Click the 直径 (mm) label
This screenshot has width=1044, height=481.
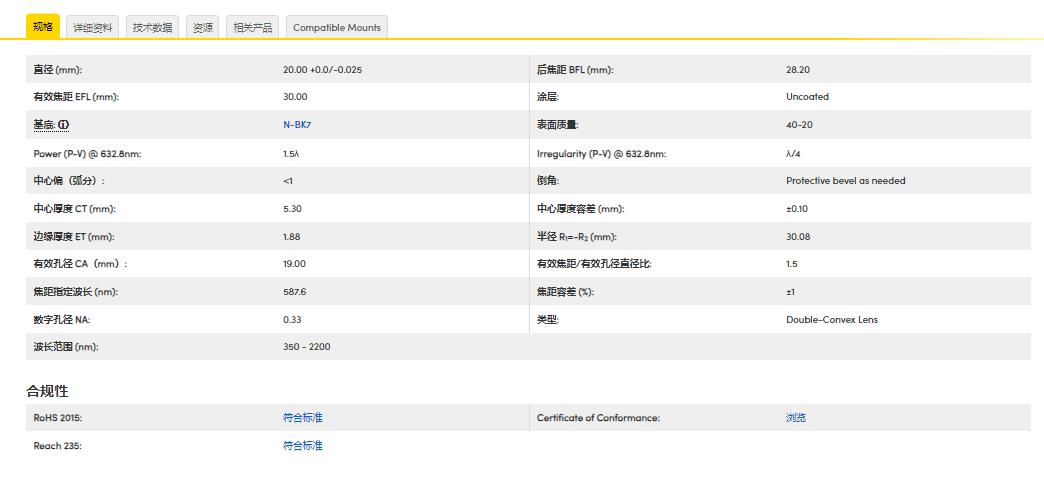click(58, 69)
